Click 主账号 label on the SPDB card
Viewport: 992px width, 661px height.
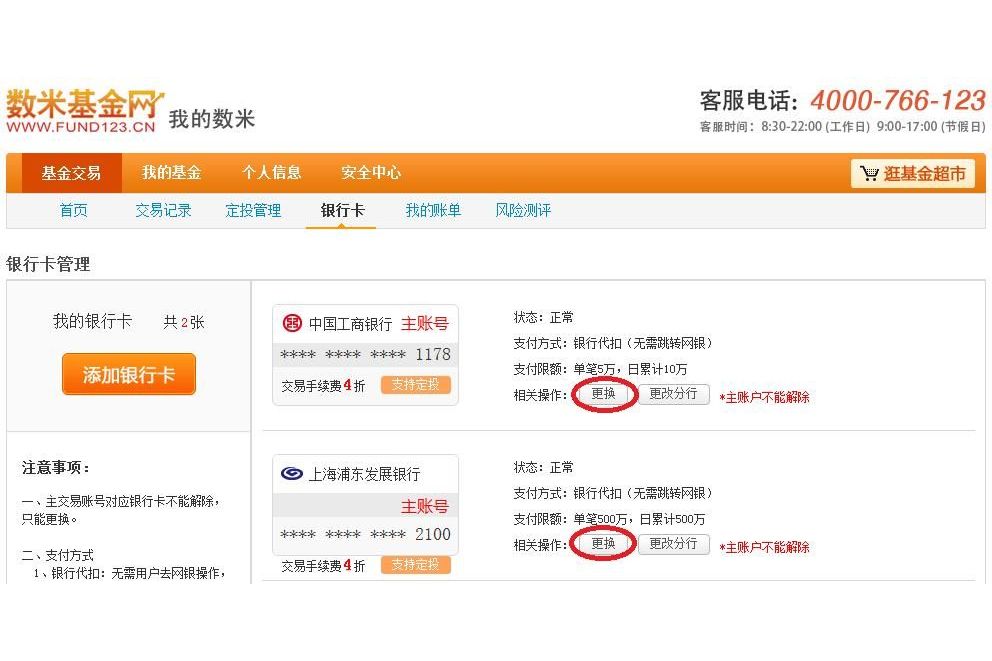point(425,507)
